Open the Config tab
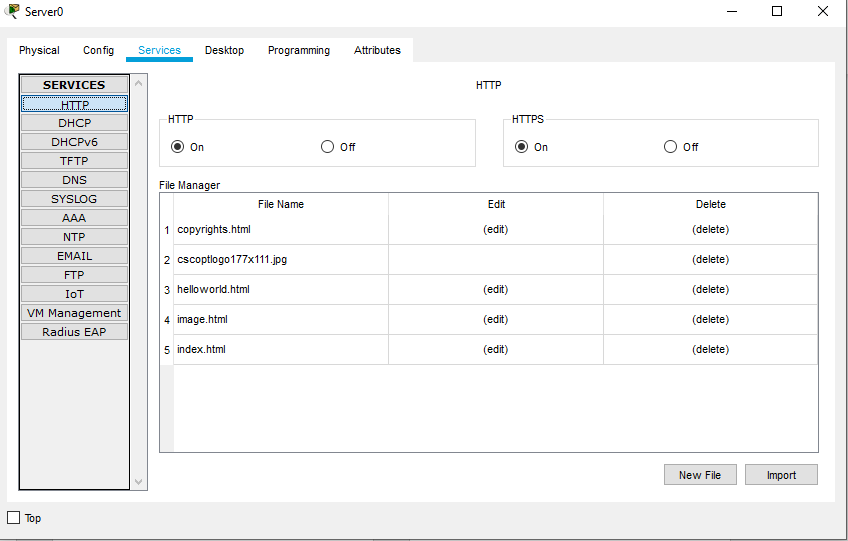 [x=98, y=50]
